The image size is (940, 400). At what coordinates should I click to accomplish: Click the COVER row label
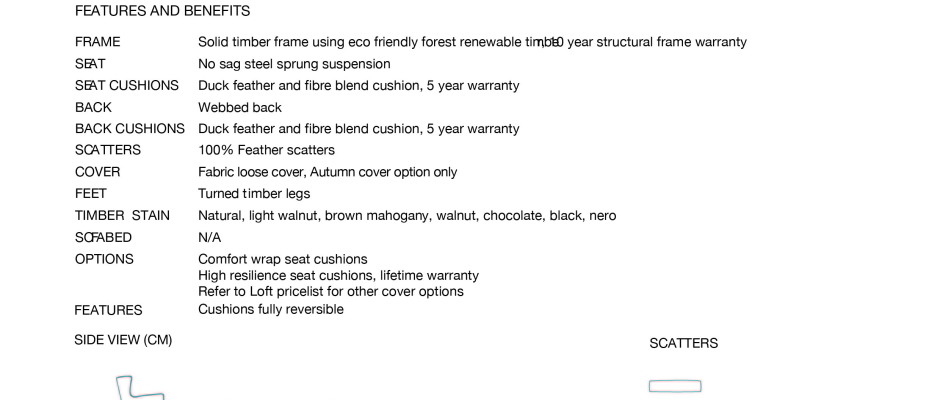click(x=97, y=172)
